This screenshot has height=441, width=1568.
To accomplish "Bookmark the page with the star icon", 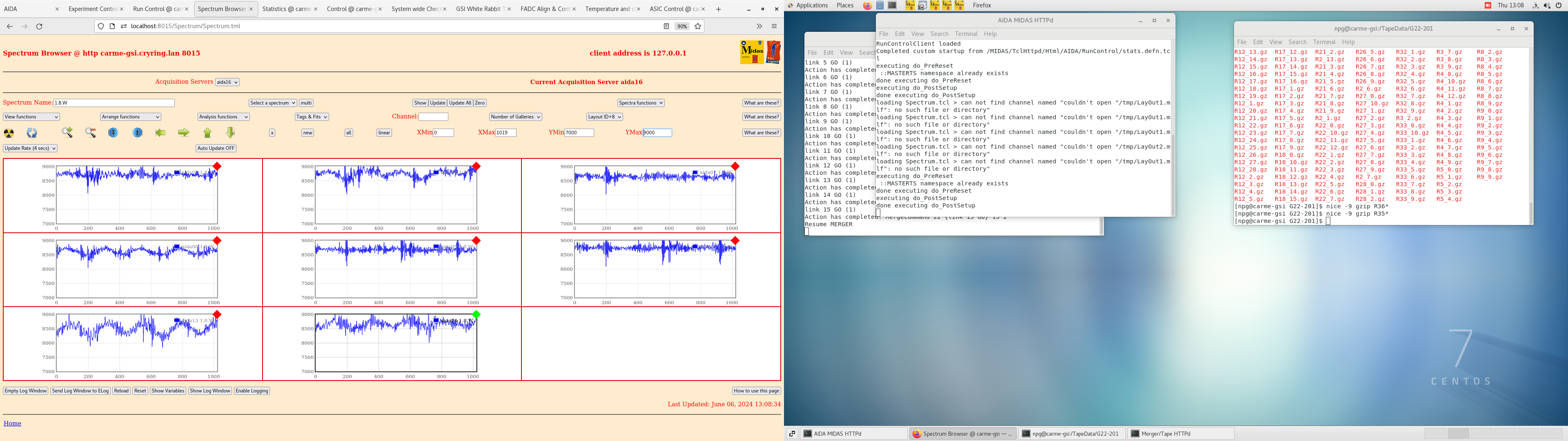I will [698, 26].
